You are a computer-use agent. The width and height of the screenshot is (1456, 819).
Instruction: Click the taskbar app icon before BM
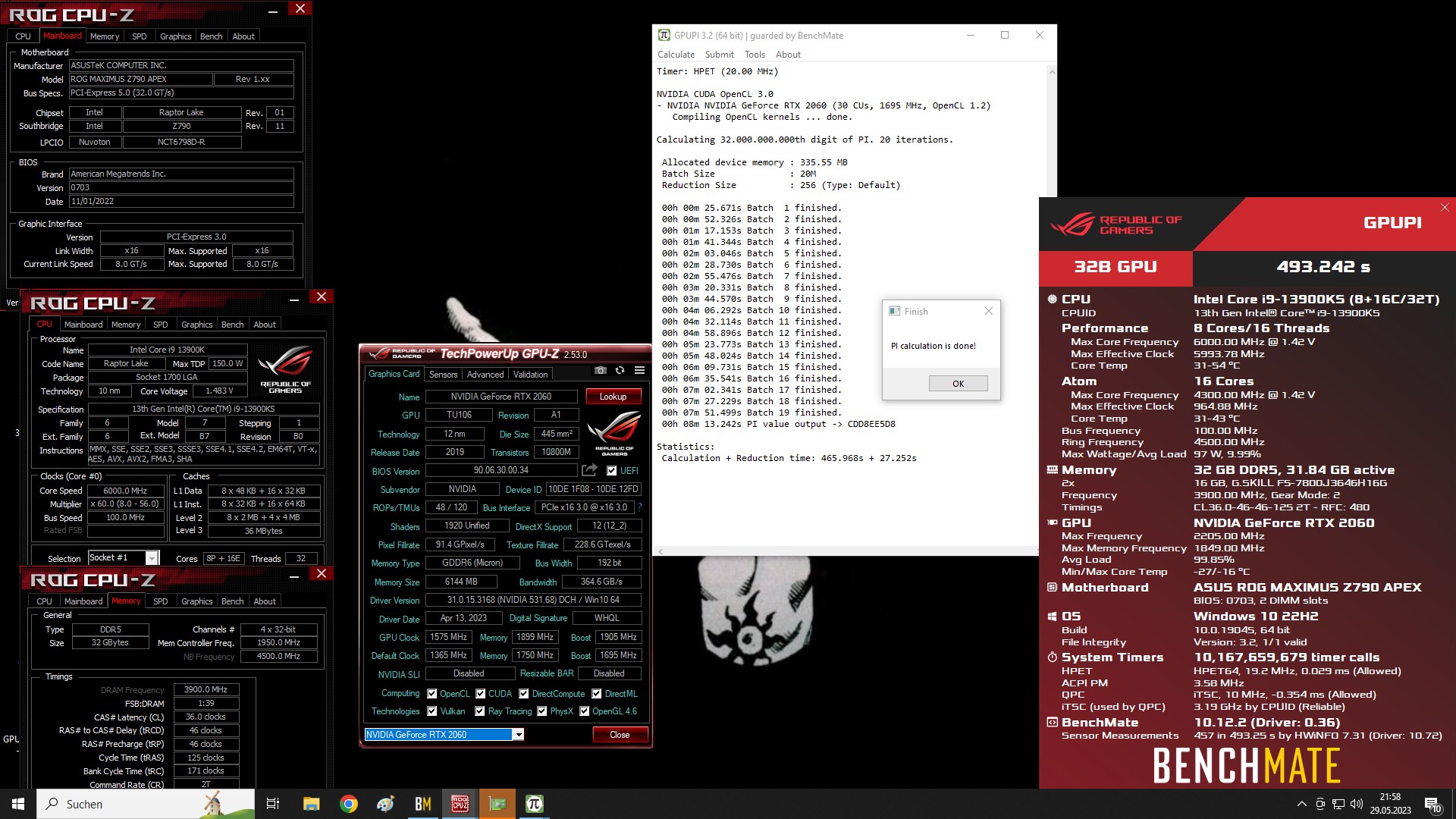(x=386, y=804)
